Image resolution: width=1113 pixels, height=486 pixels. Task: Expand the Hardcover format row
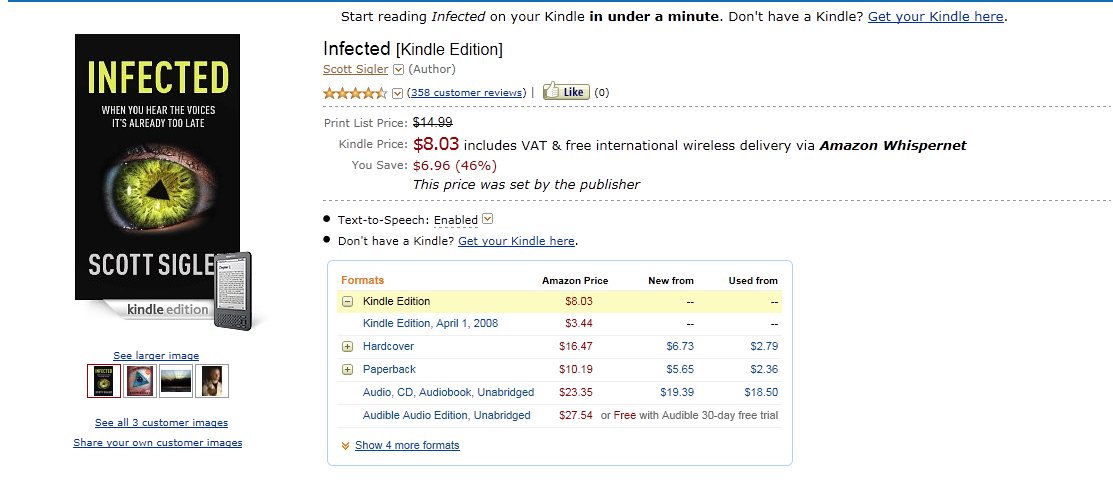(x=347, y=347)
